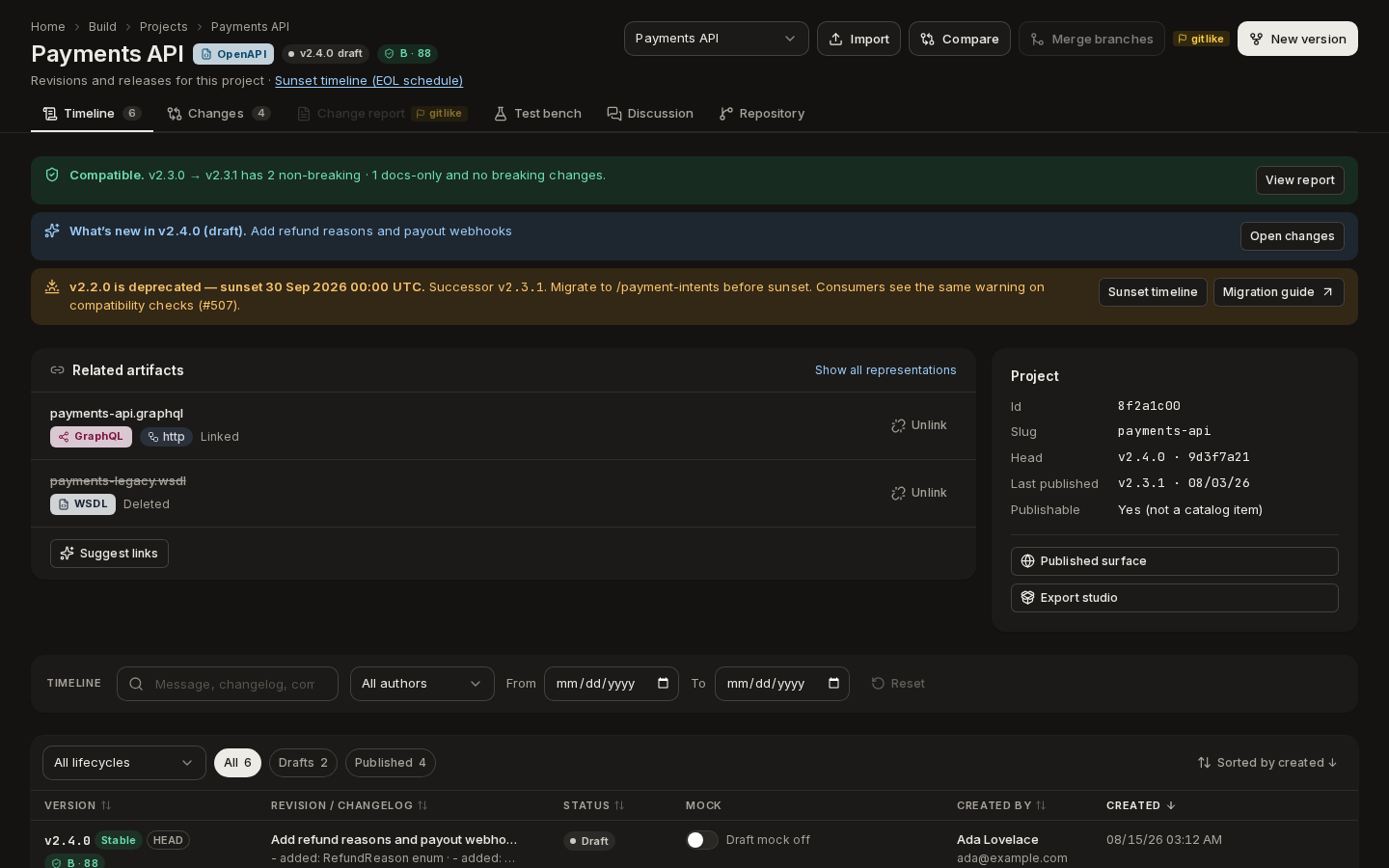Click the From date input field

click(612, 684)
